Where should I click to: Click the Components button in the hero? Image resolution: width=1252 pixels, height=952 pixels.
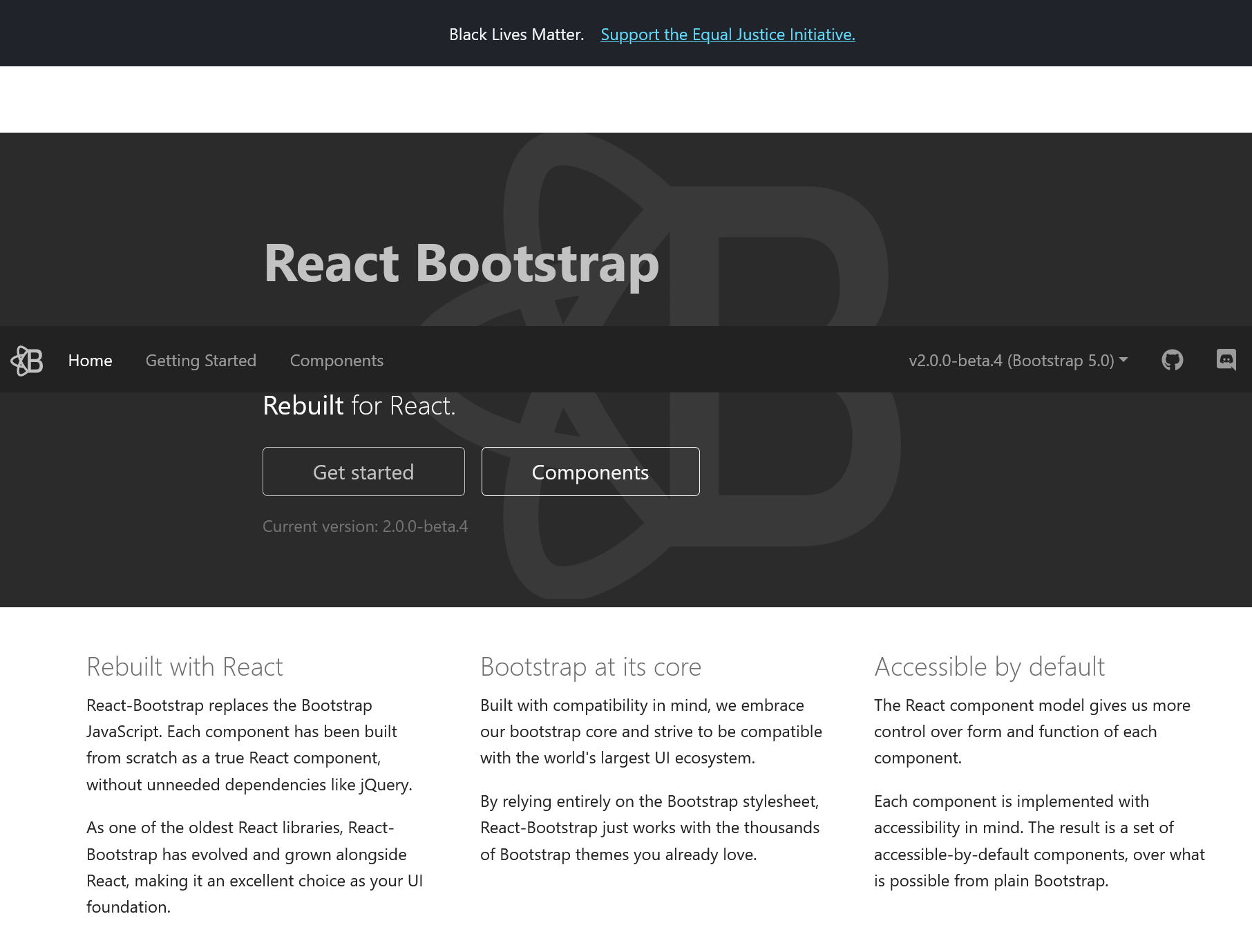click(x=590, y=471)
